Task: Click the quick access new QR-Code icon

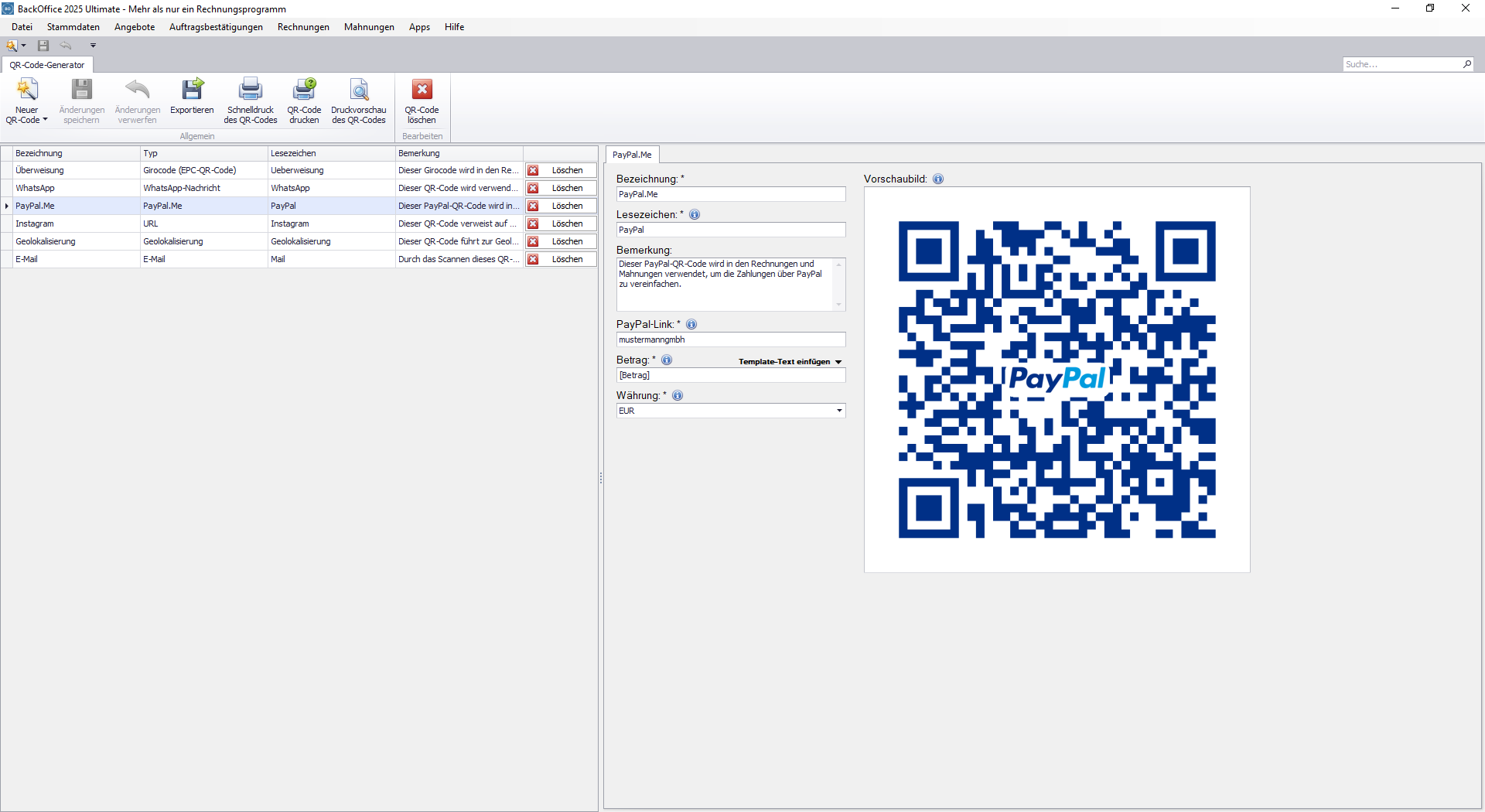Action: tap(12, 46)
